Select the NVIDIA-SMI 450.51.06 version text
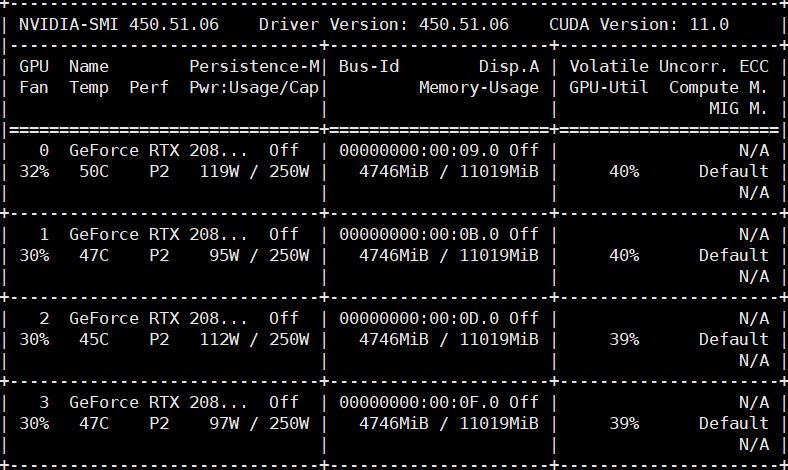The height and width of the screenshot is (470, 788). pos(119,25)
